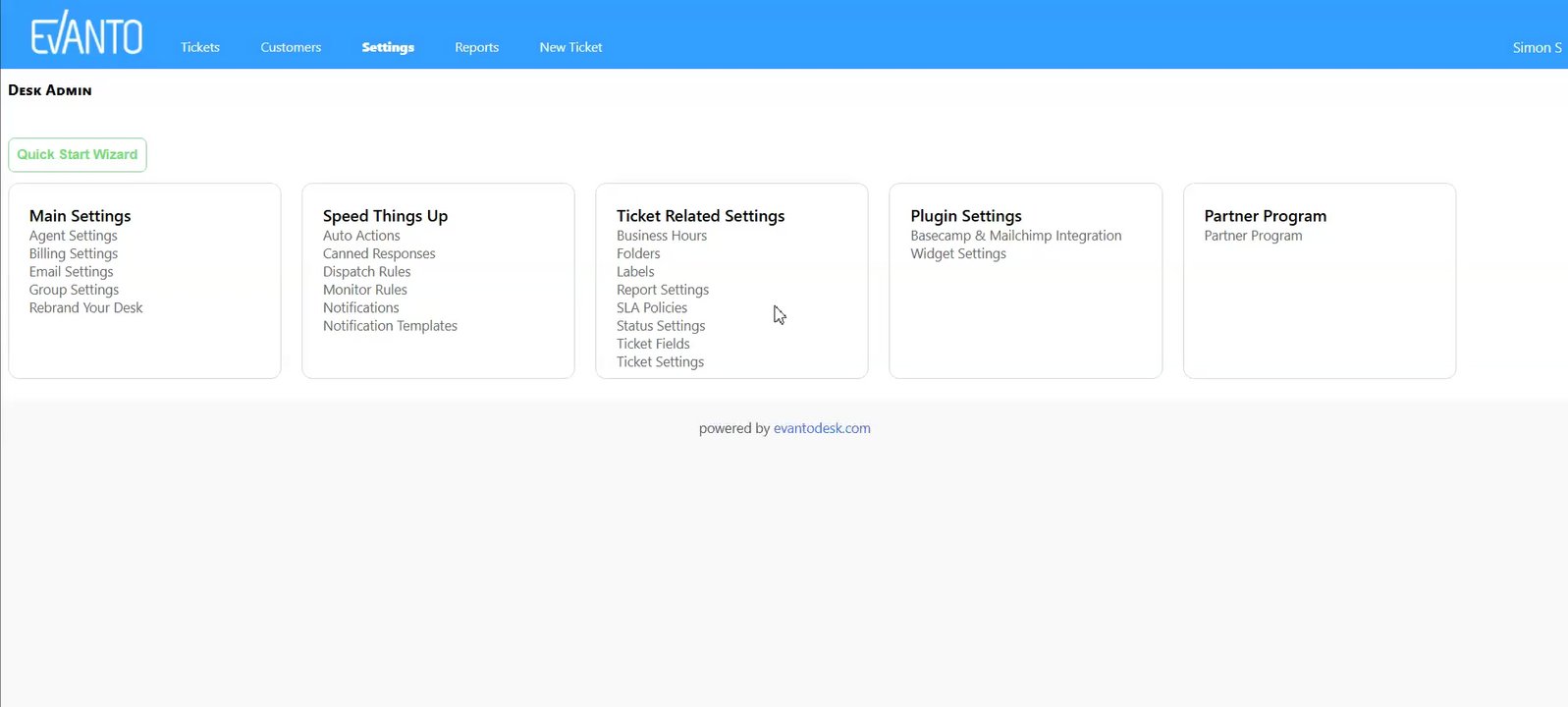Open Report Settings

(x=663, y=290)
